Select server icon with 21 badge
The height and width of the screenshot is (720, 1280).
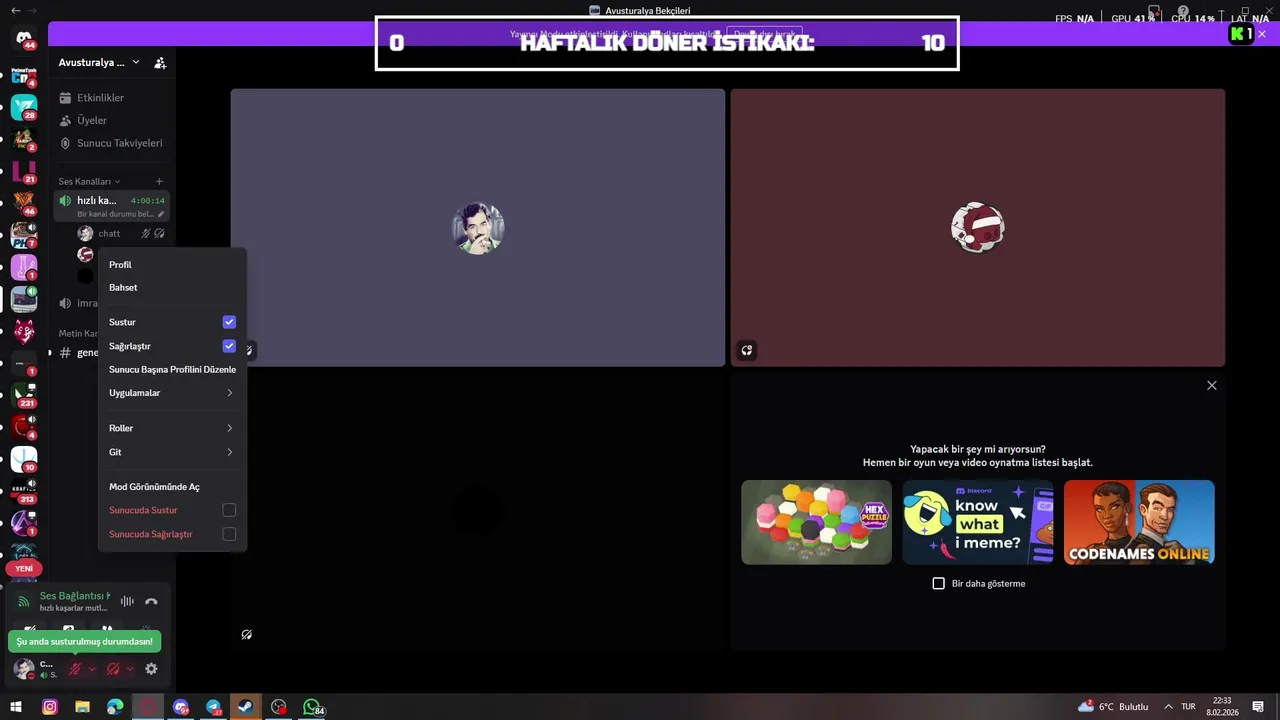click(24, 171)
